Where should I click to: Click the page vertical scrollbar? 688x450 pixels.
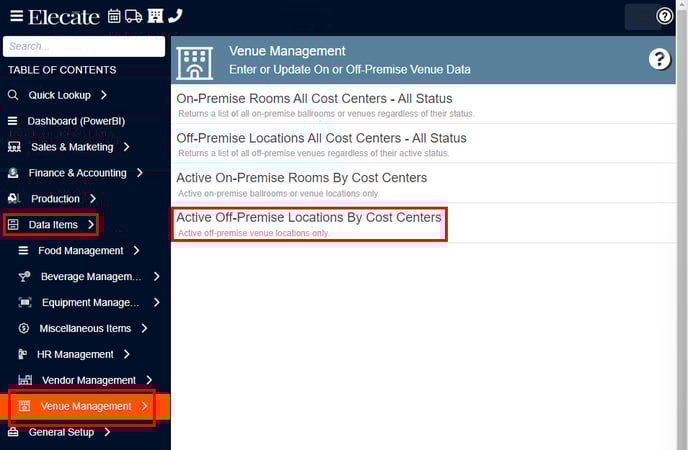click(x=681, y=225)
